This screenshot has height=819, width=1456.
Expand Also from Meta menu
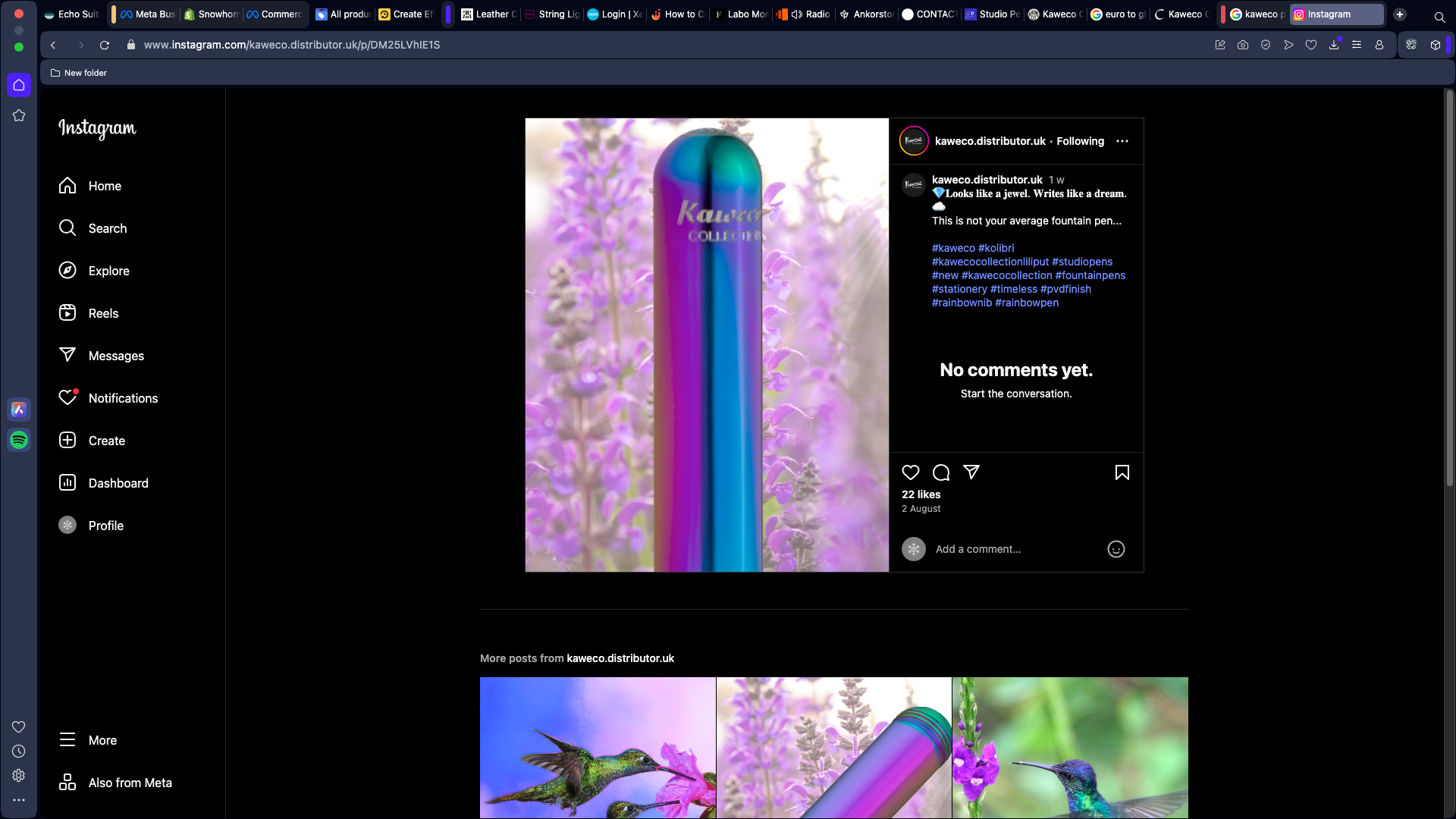pos(115,783)
